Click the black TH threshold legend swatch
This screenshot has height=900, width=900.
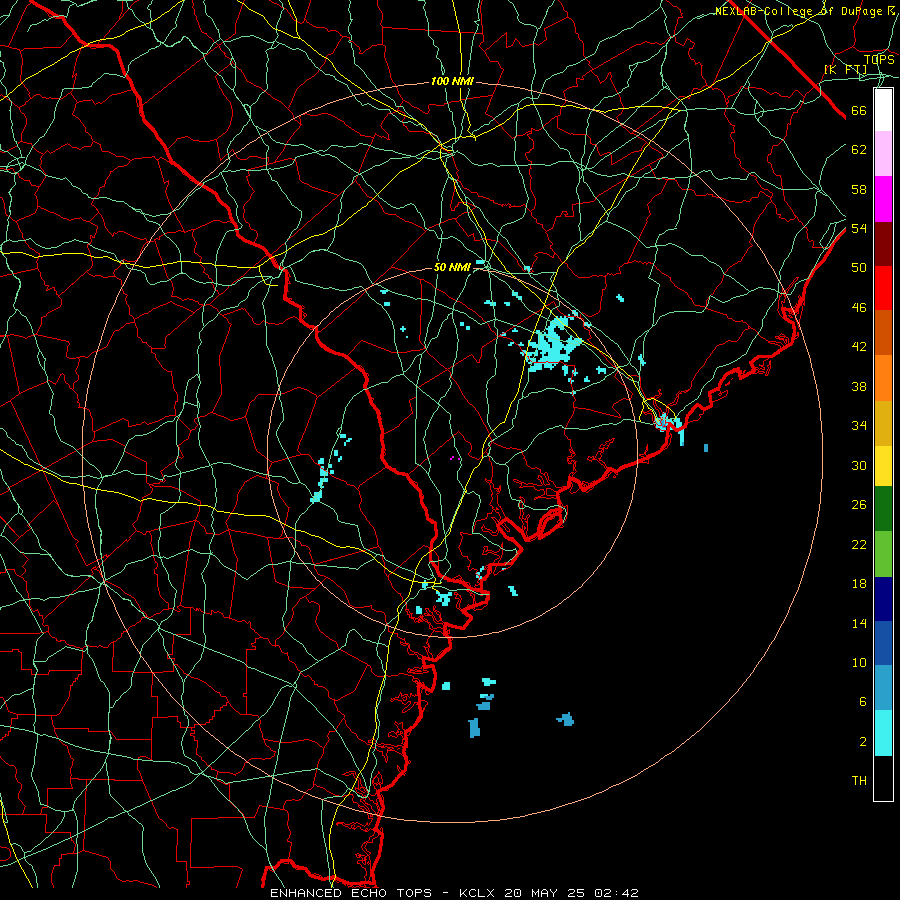(x=883, y=777)
